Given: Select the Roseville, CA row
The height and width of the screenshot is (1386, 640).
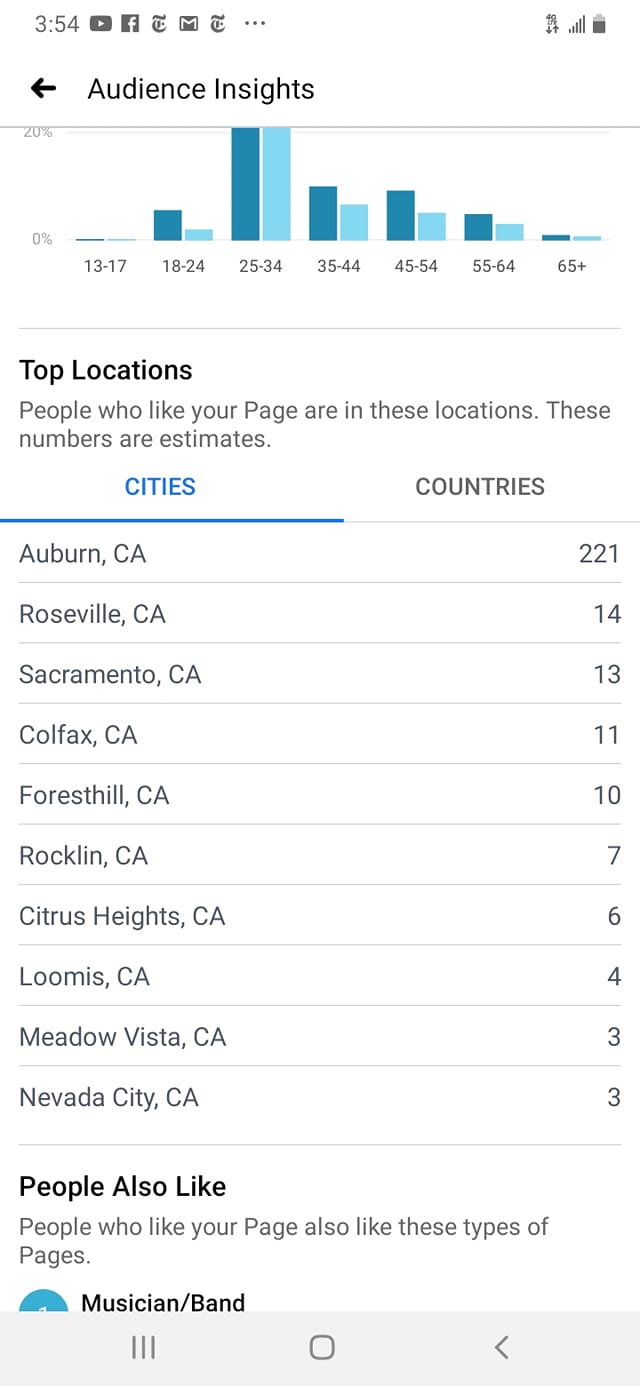Looking at the screenshot, I should (x=320, y=614).
